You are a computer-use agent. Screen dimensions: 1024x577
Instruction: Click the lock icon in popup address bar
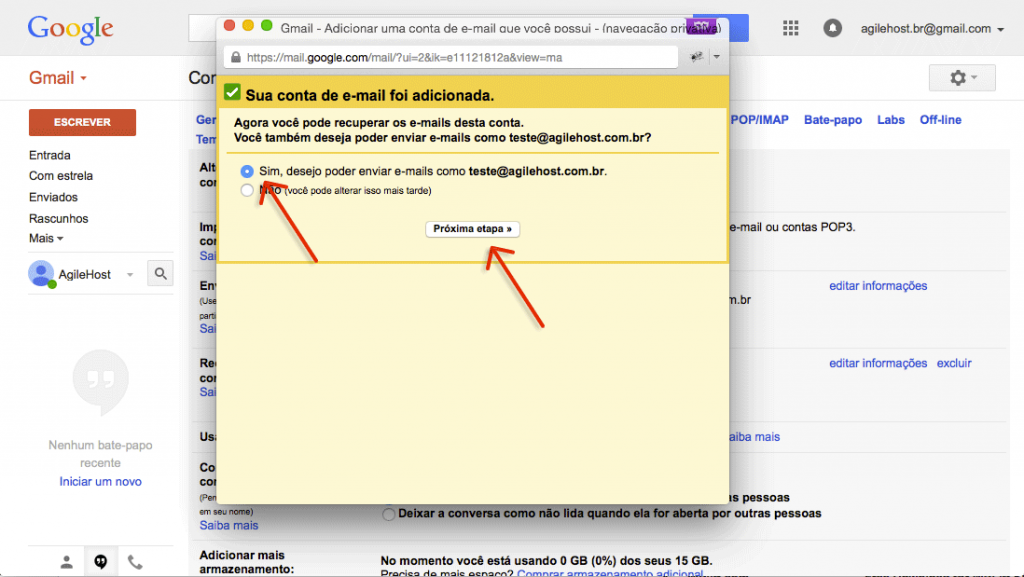[236, 57]
